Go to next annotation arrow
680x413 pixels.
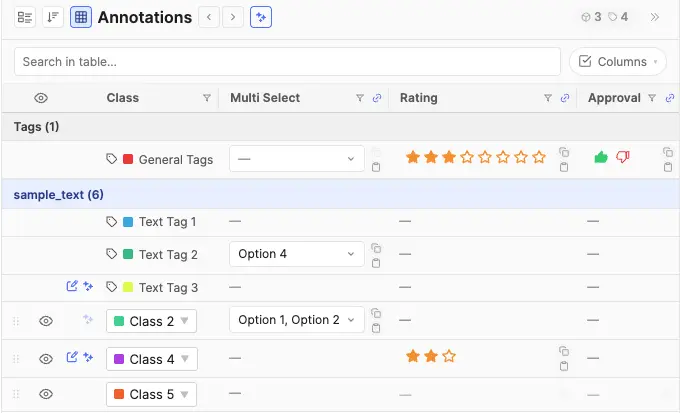click(x=233, y=17)
